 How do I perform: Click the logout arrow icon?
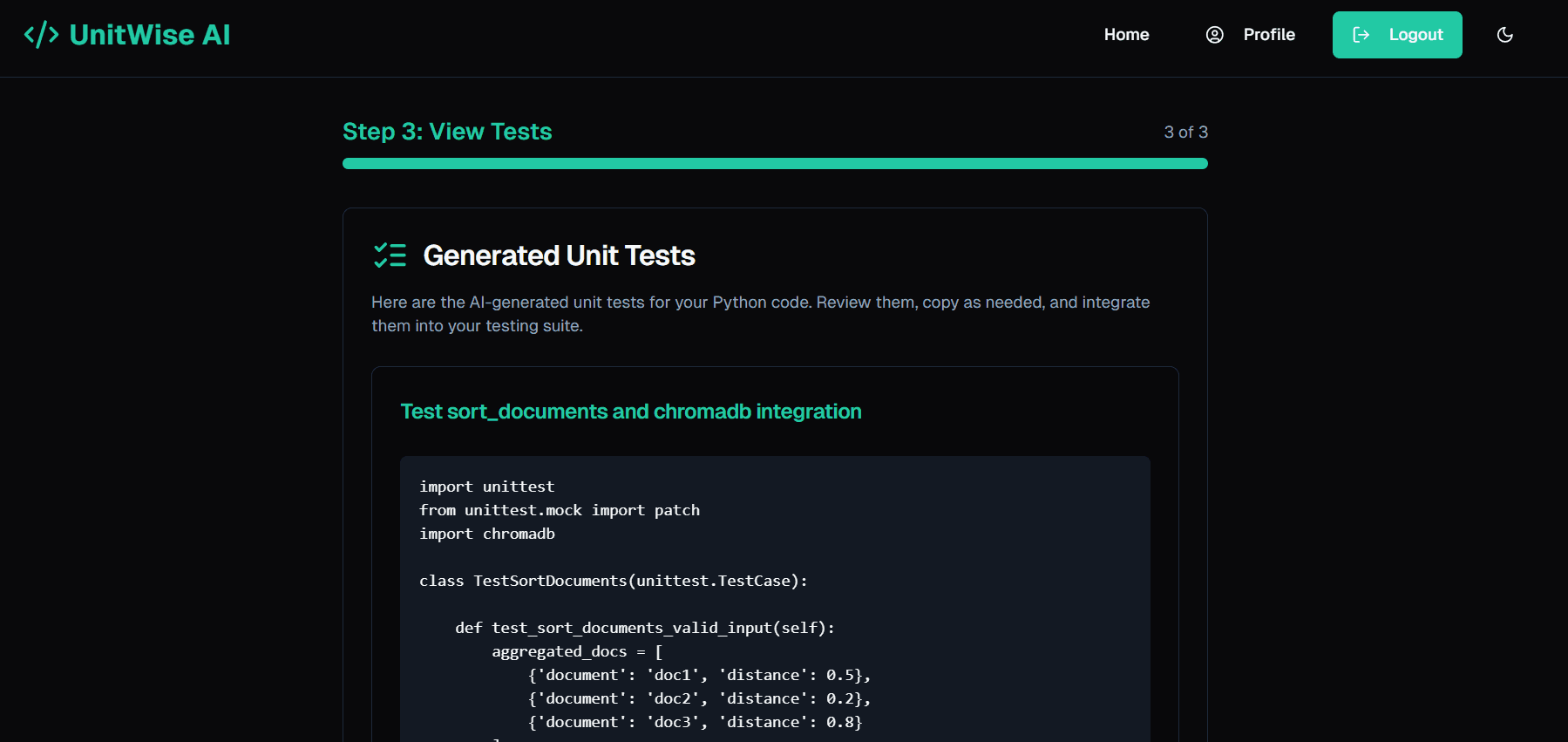pyautogui.click(x=1361, y=35)
